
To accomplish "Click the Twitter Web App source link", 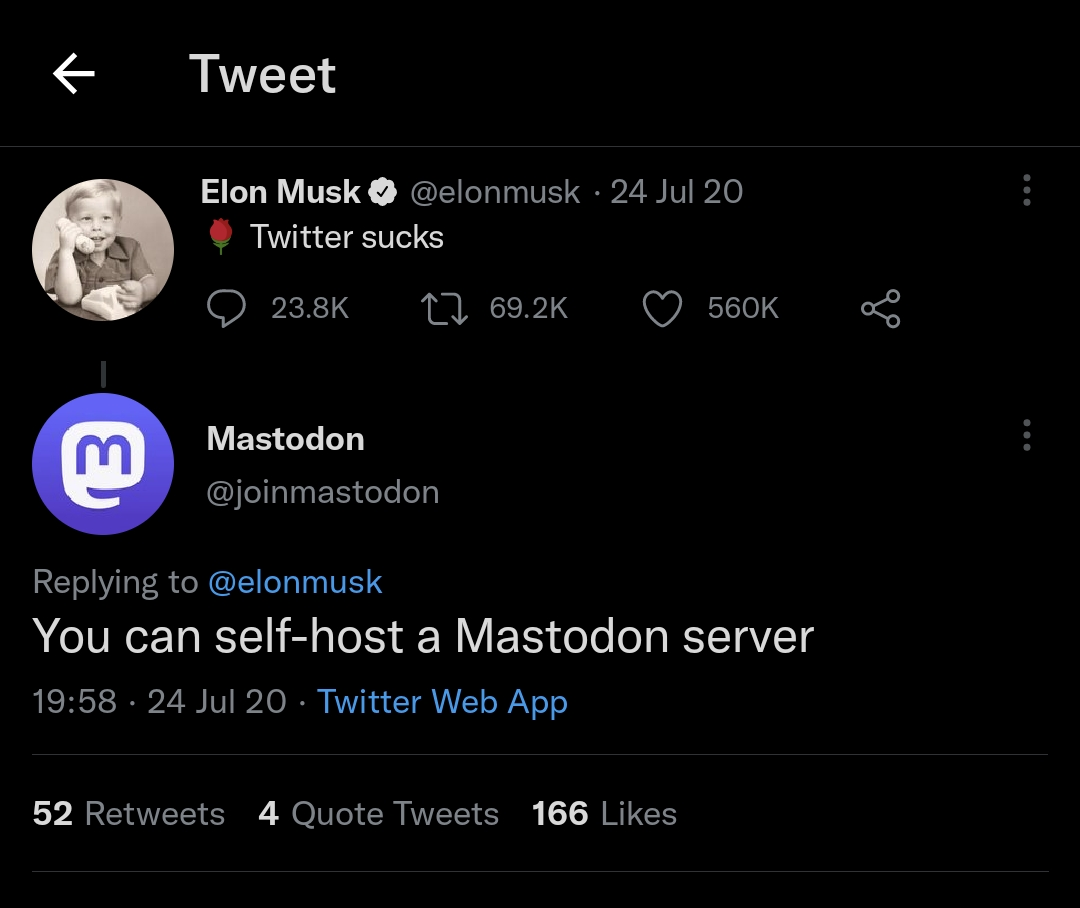I will (442, 702).
